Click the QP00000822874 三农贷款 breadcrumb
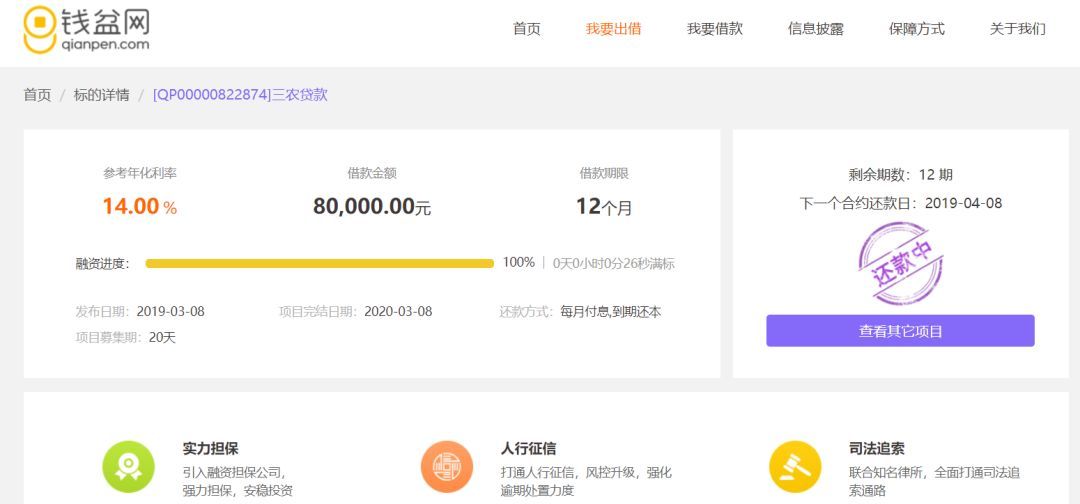Screen dimensions: 1080x504 click(x=240, y=95)
